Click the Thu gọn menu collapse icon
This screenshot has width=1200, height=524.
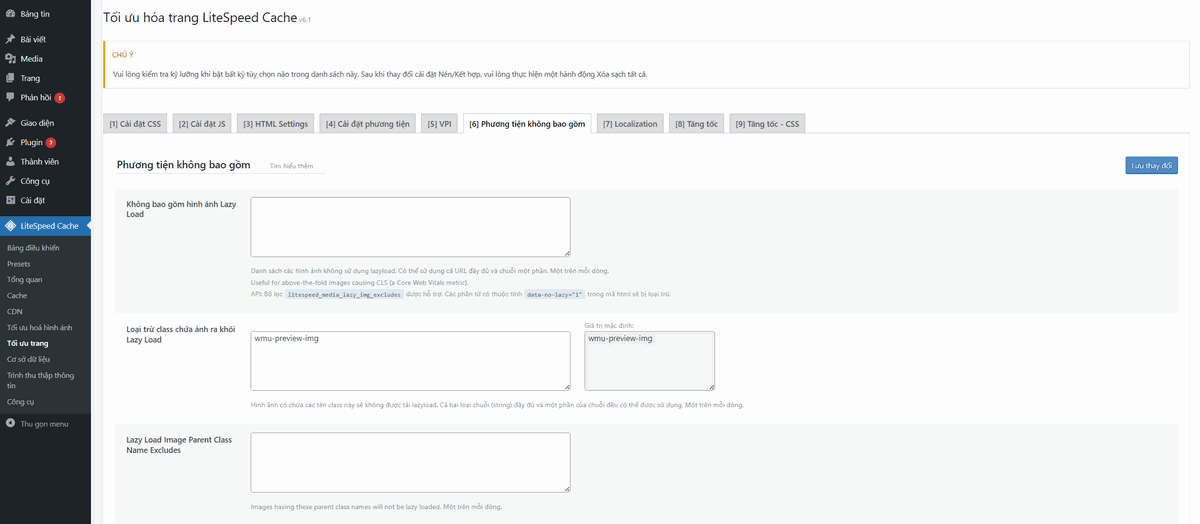tap(10, 424)
